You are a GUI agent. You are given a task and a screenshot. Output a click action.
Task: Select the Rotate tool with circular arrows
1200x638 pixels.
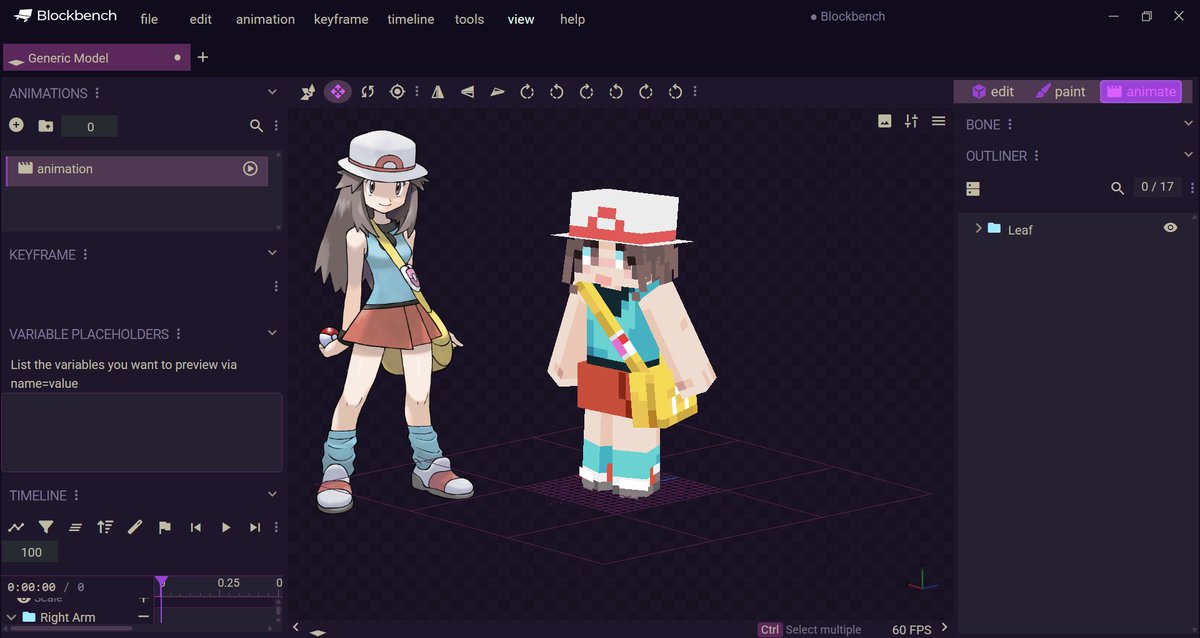point(368,92)
